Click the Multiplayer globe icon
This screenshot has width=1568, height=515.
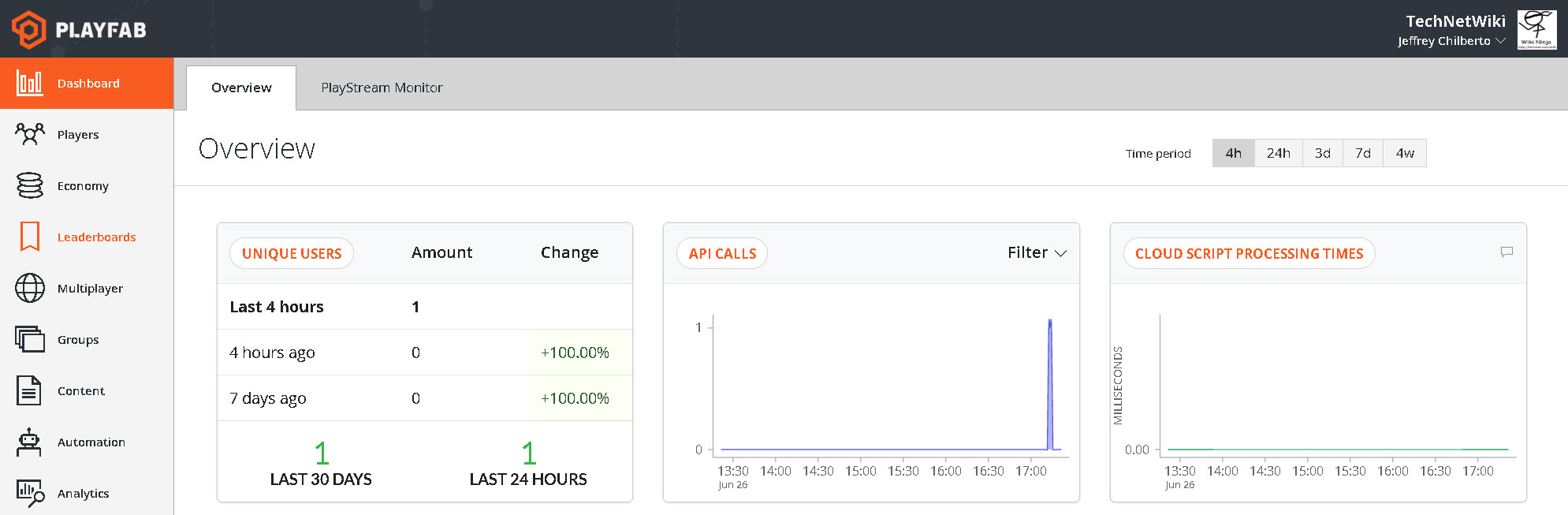(x=30, y=288)
